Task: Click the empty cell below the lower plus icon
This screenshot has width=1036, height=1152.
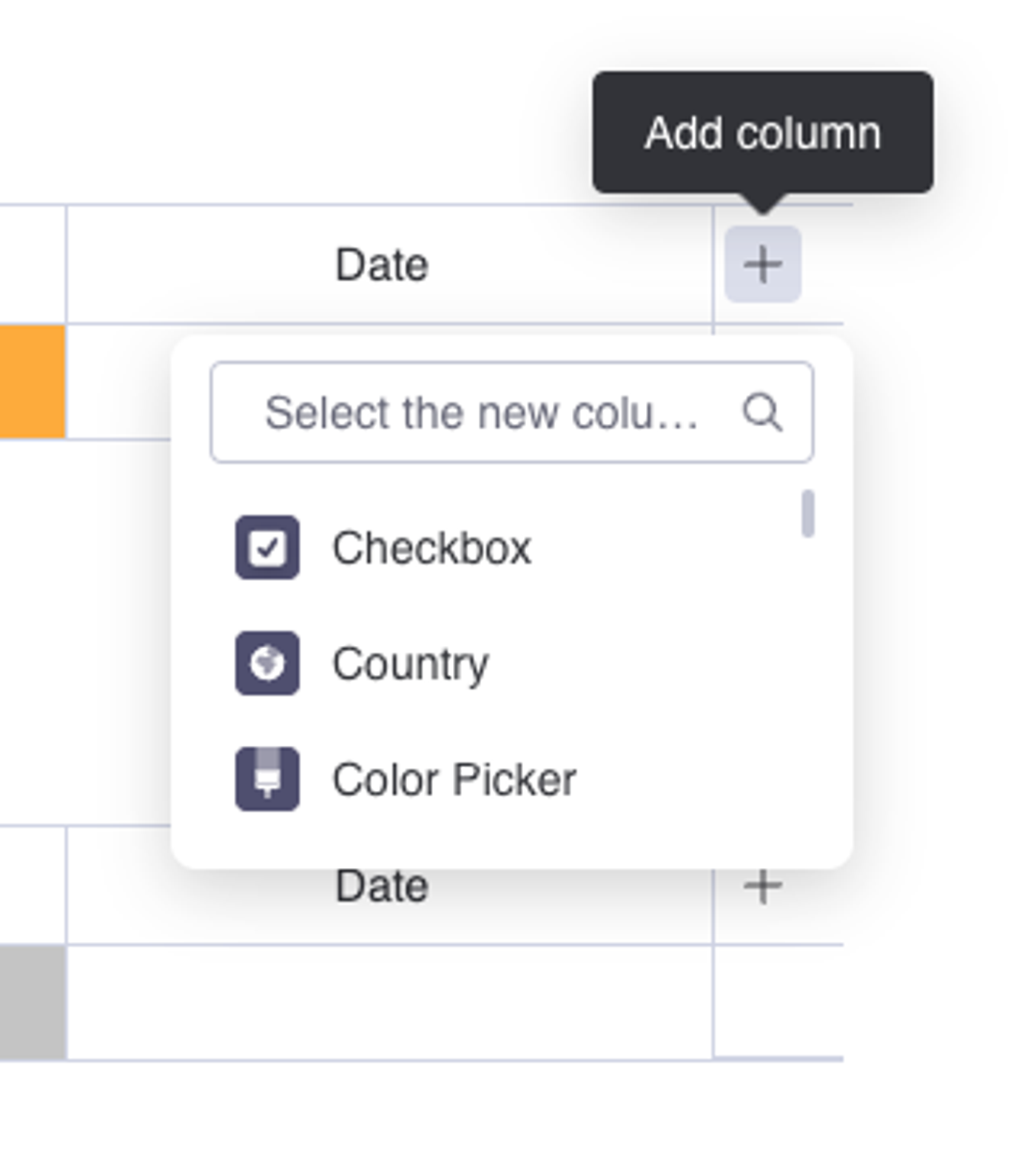Action: (778, 1003)
